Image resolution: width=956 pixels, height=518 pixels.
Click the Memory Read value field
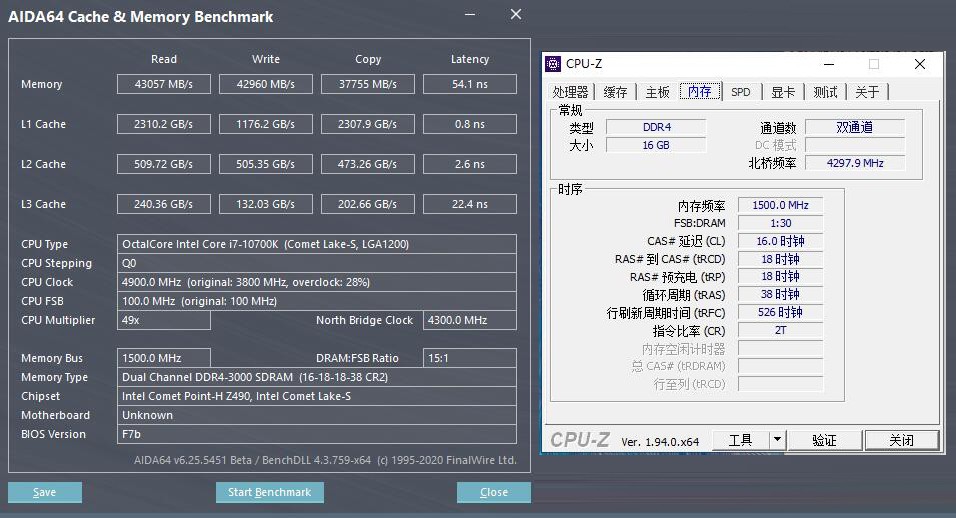(x=164, y=84)
